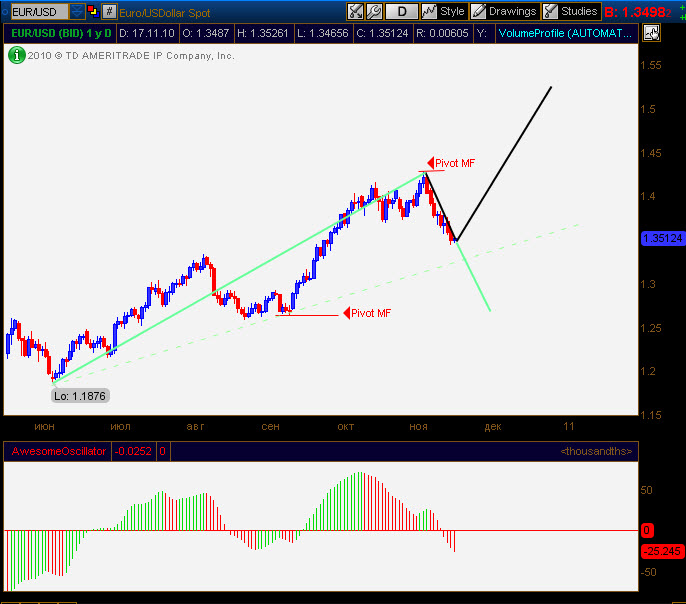Open the Drawings menu
Viewport: 686px width, 604px height.
click(x=504, y=12)
